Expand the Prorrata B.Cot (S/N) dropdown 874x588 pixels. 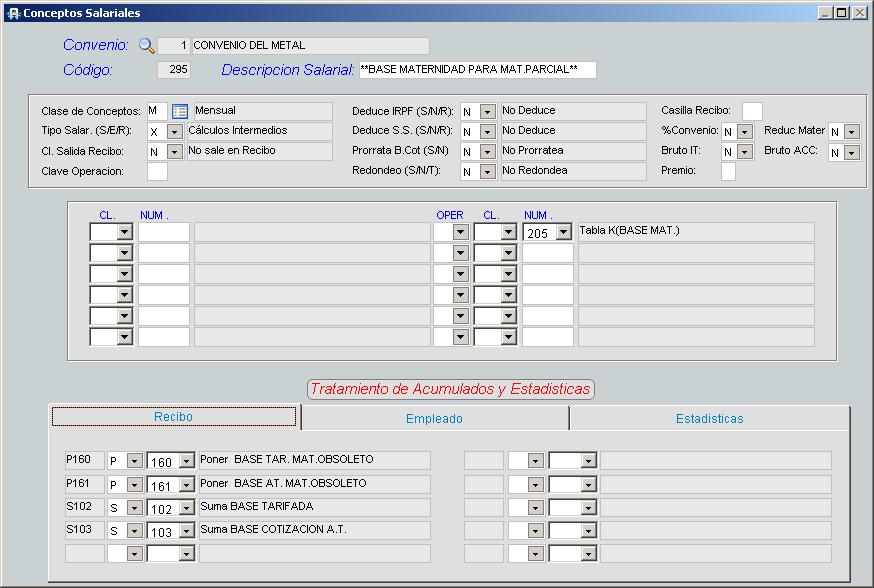tap(488, 152)
